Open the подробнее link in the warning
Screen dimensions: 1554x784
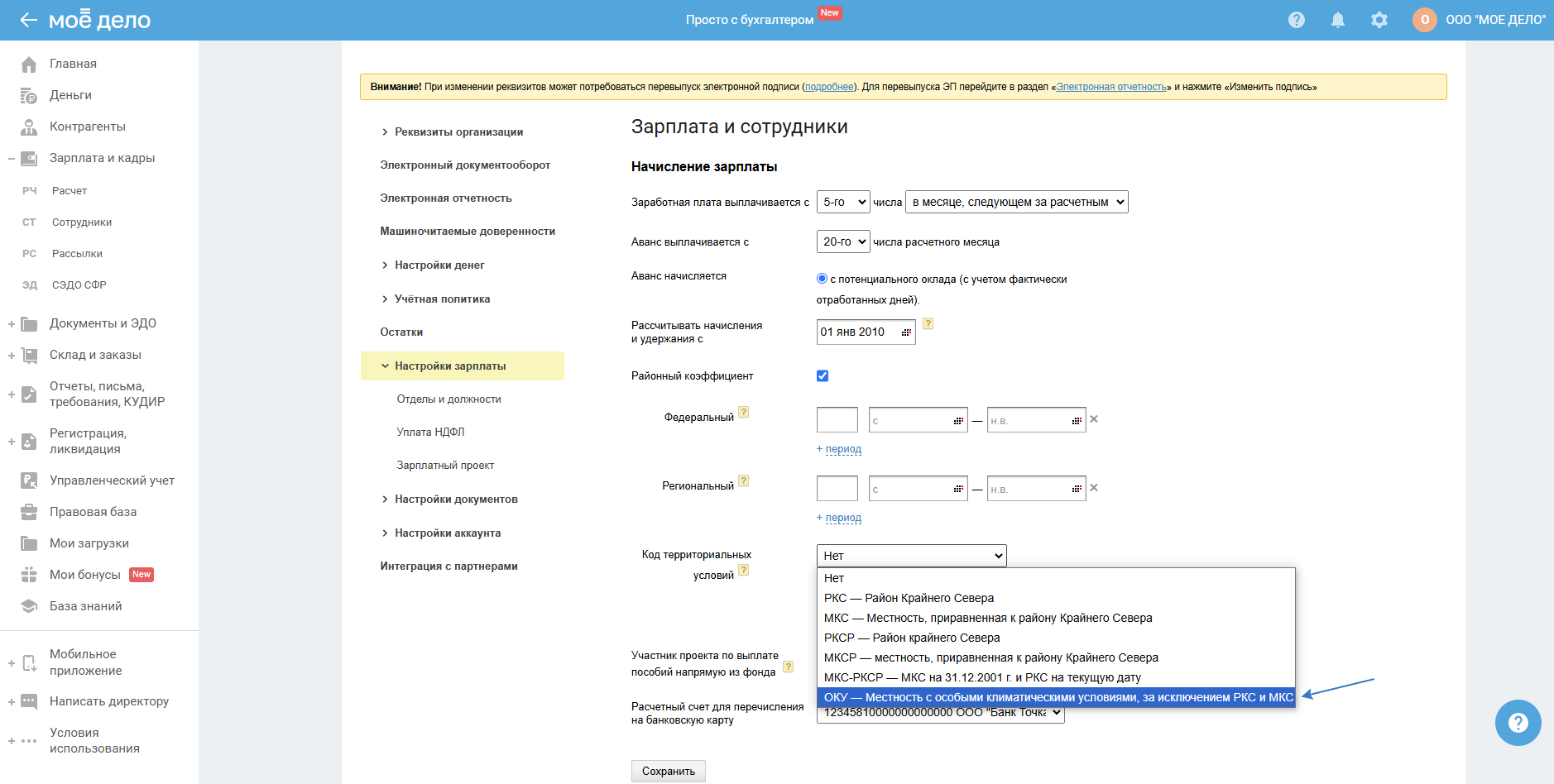coord(829,87)
